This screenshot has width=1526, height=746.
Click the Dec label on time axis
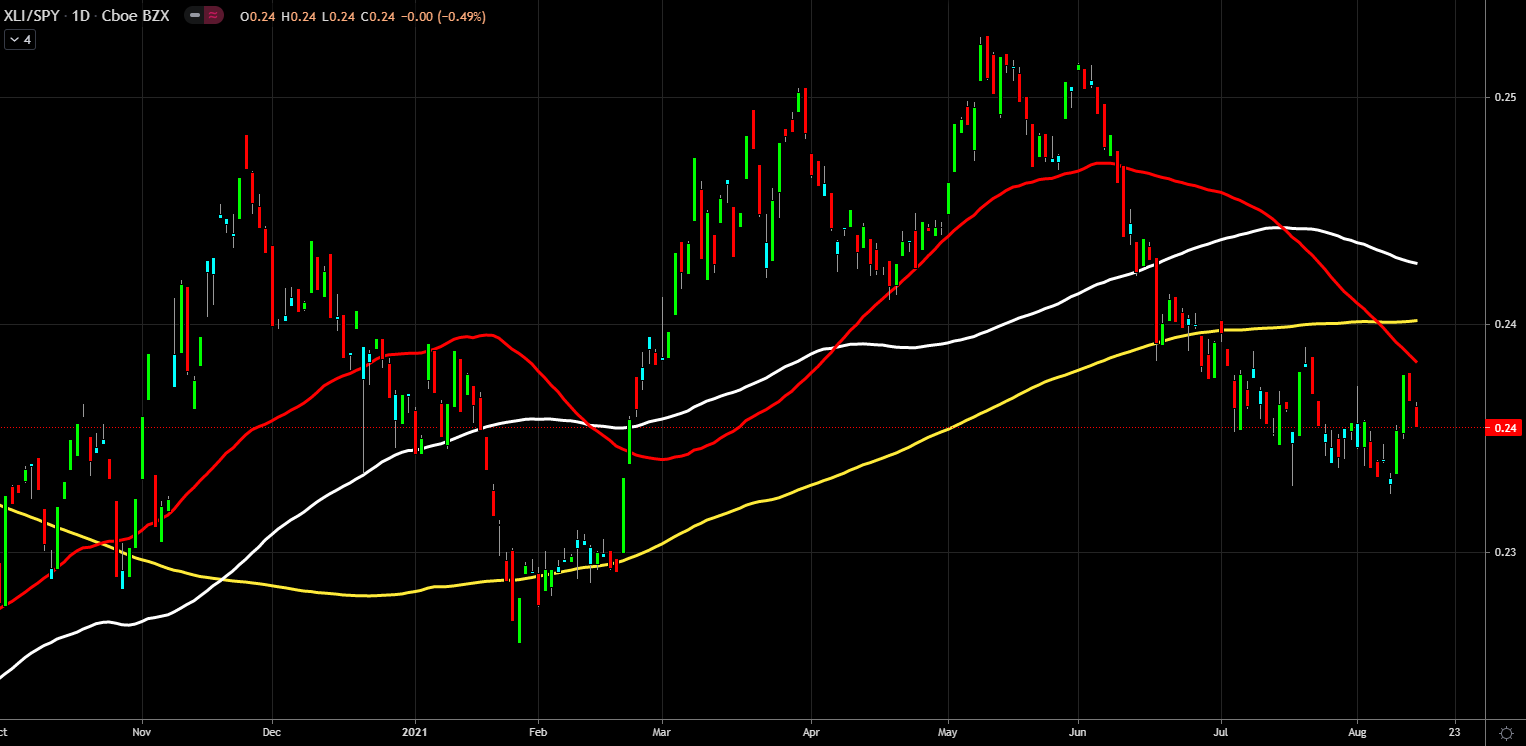coord(272,732)
